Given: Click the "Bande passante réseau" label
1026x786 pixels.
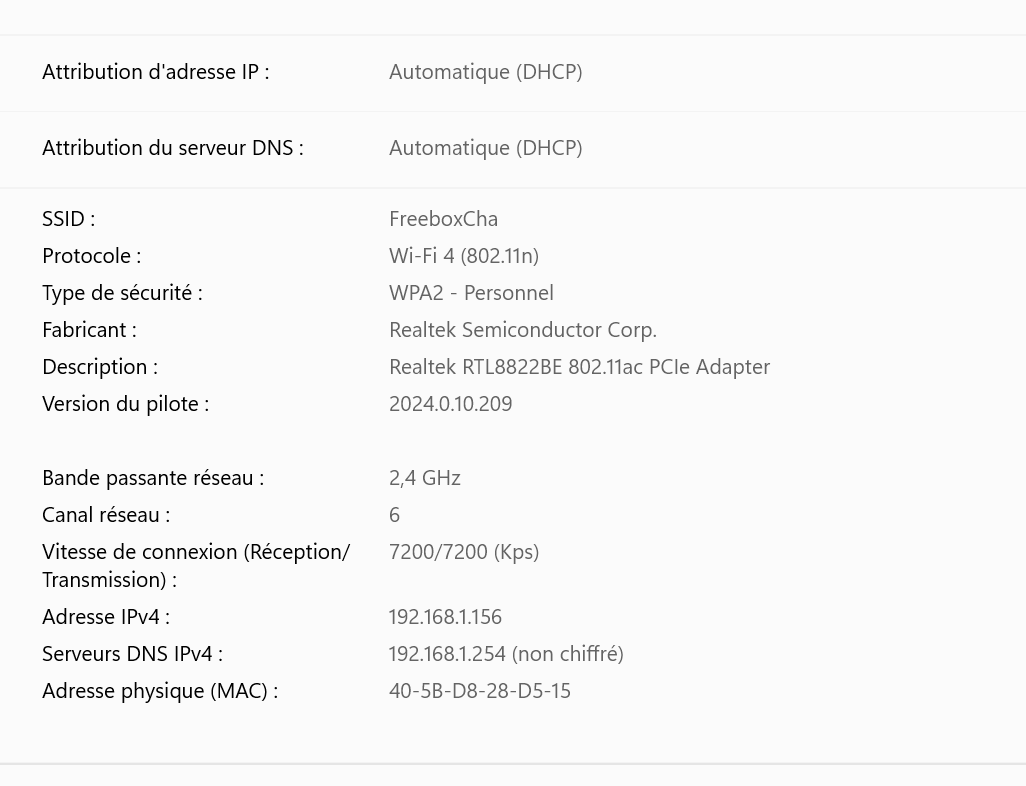Looking at the screenshot, I should click(x=152, y=478).
